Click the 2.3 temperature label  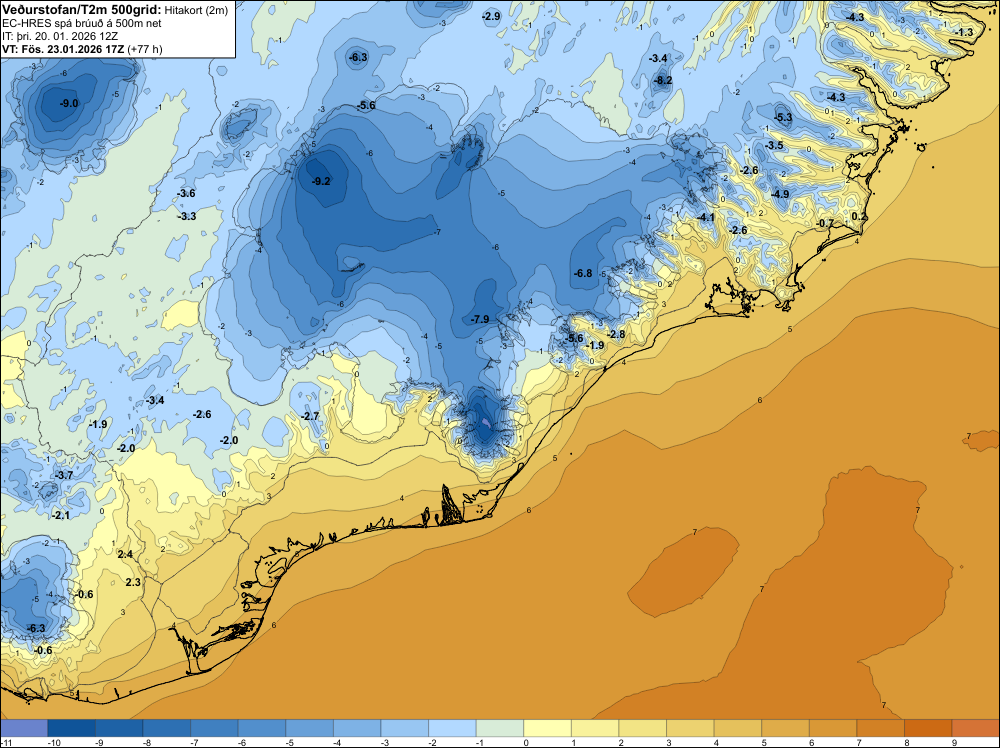(133, 582)
